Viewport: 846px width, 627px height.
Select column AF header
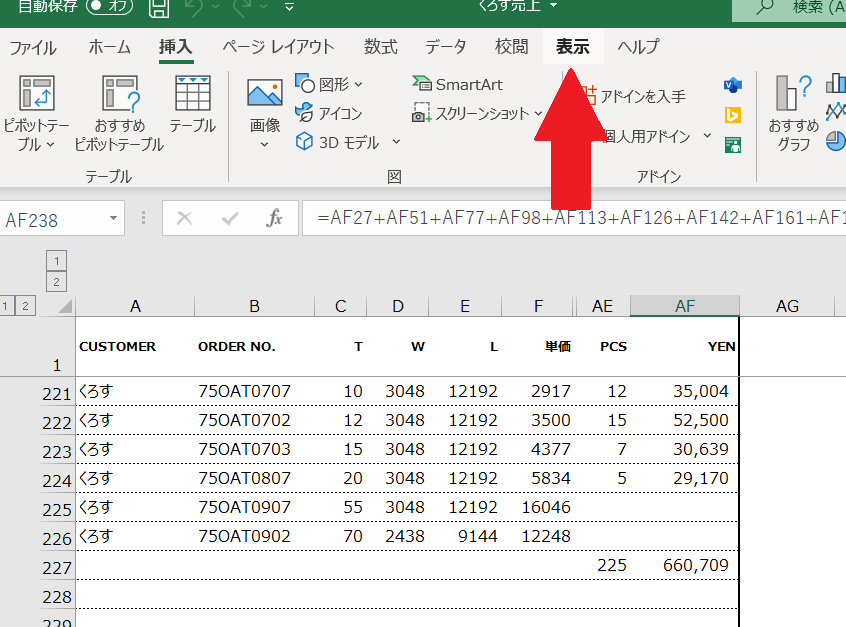[x=685, y=306]
